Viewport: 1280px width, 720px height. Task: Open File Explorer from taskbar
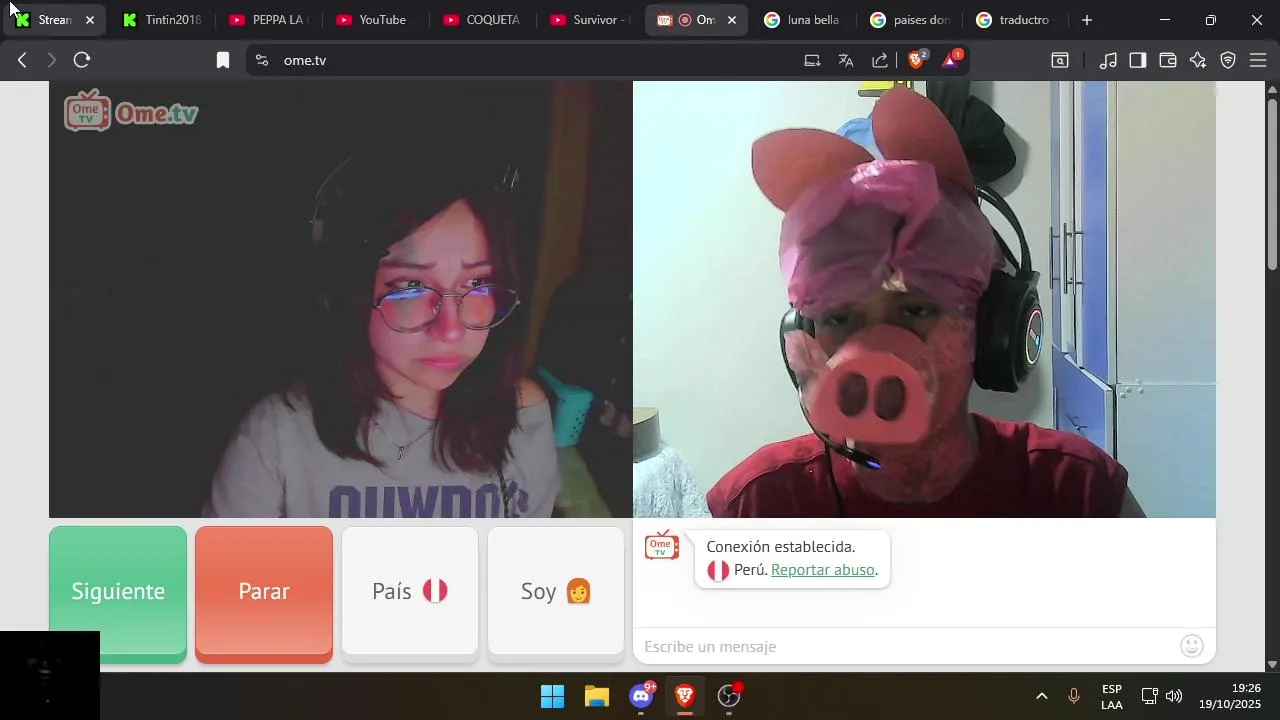click(597, 696)
